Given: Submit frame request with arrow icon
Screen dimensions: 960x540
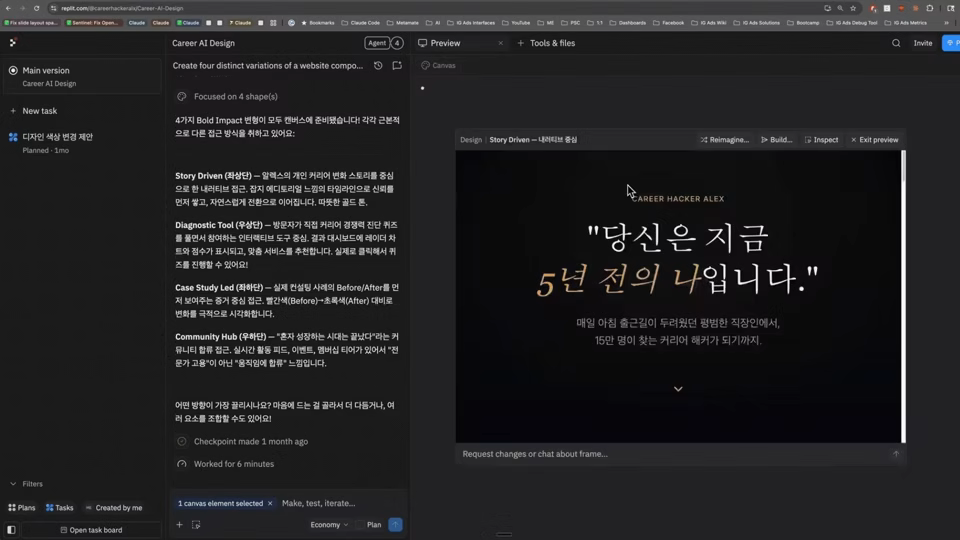Looking at the screenshot, I should point(896,454).
